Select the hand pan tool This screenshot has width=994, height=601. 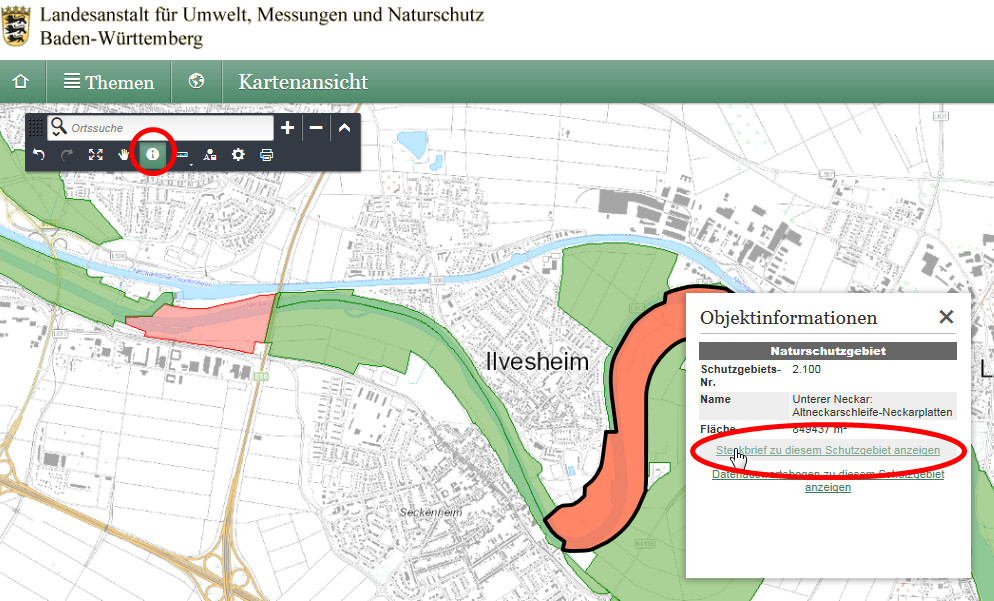pos(124,155)
